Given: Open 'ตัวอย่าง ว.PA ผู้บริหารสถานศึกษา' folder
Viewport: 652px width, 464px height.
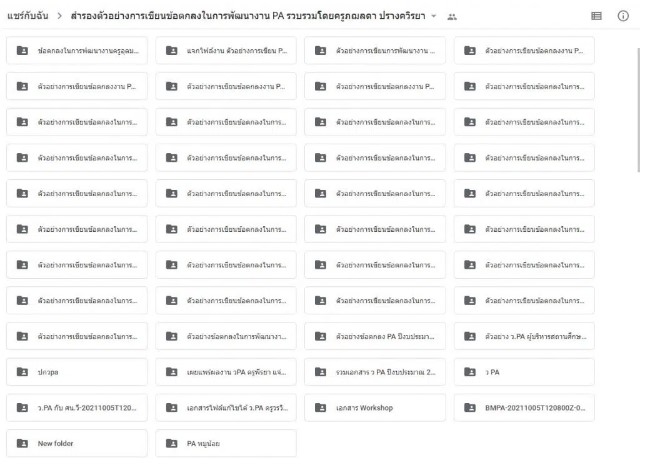Looking at the screenshot, I should coord(524,336).
